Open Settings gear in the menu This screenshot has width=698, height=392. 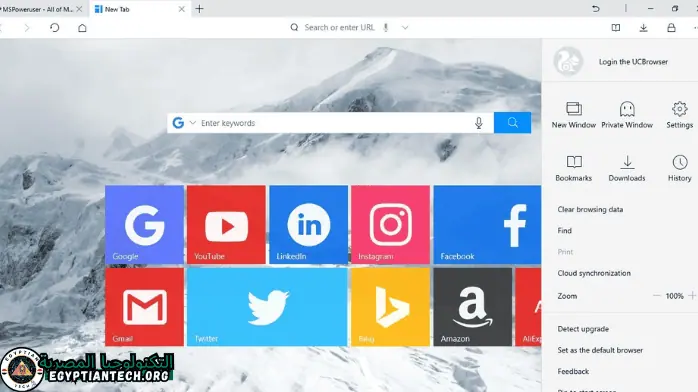(679, 115)
